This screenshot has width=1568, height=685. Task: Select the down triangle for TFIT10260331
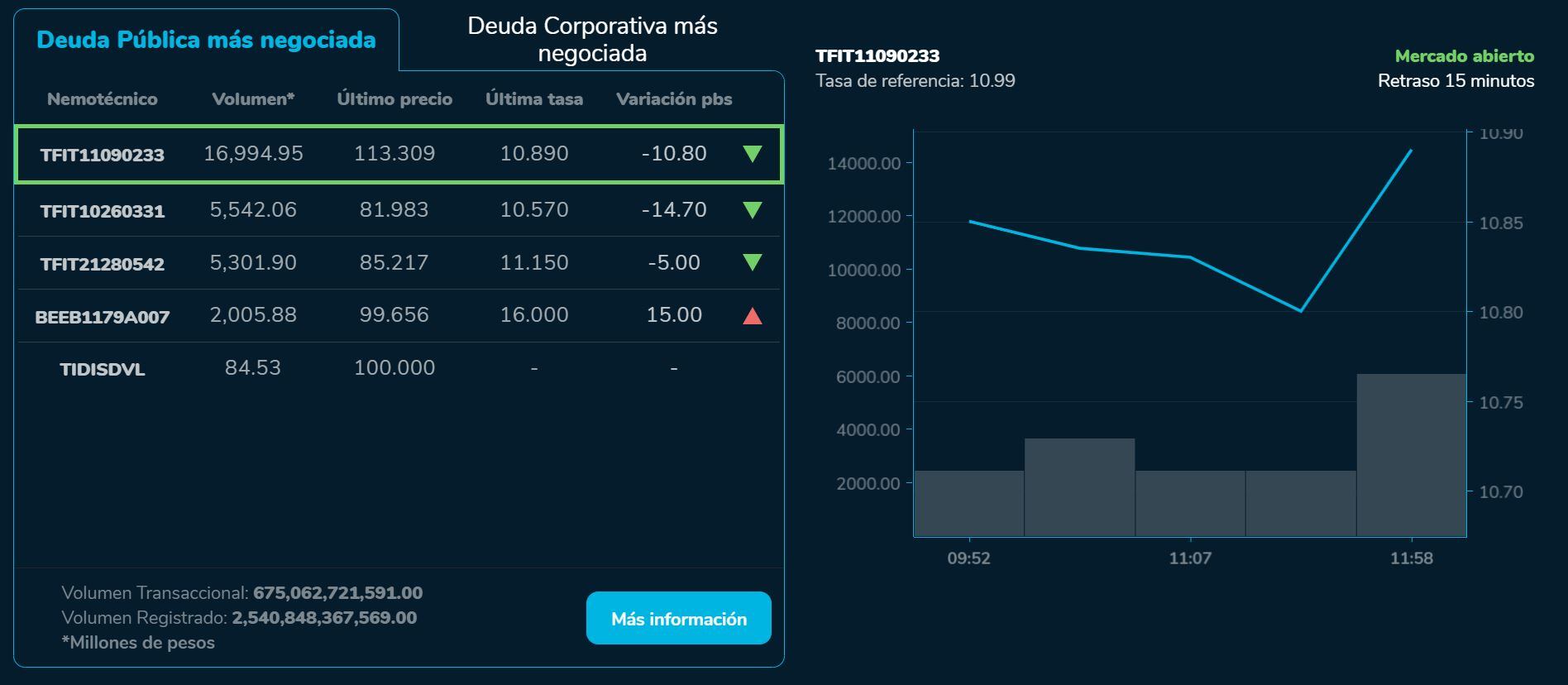coord(751,210)
